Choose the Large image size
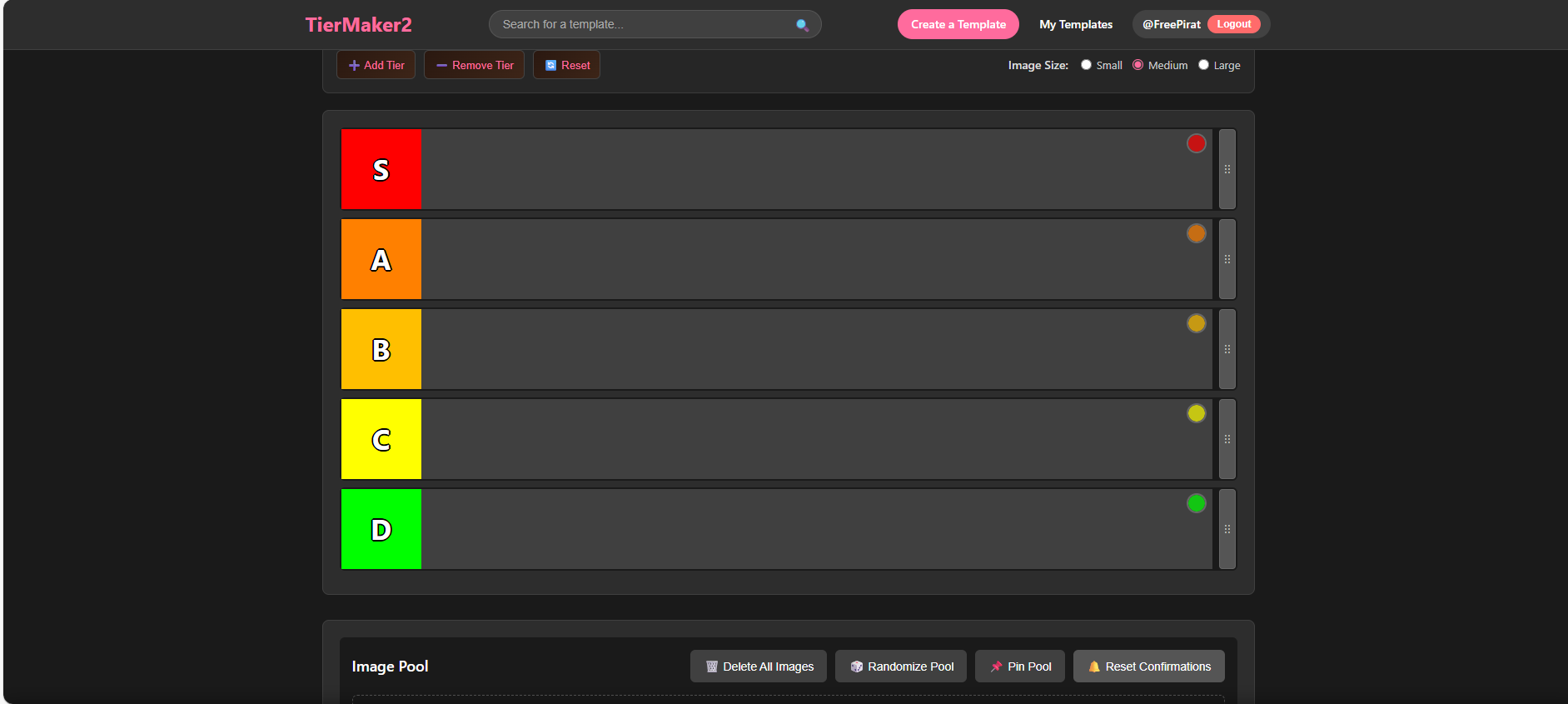The image size is (1568, 704). coord(1203,65)
